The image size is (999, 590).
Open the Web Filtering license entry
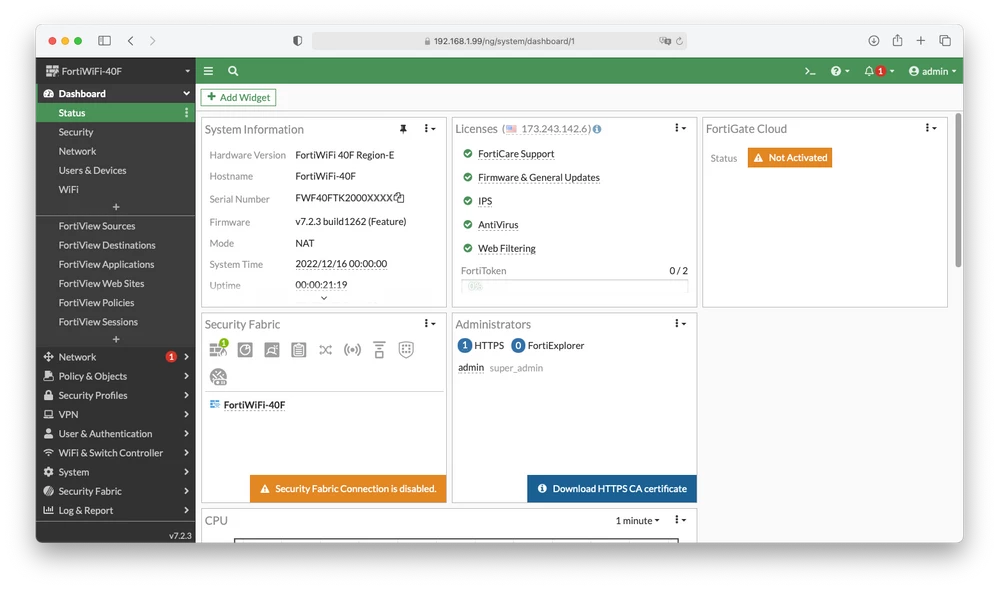[x=507, y=248]
